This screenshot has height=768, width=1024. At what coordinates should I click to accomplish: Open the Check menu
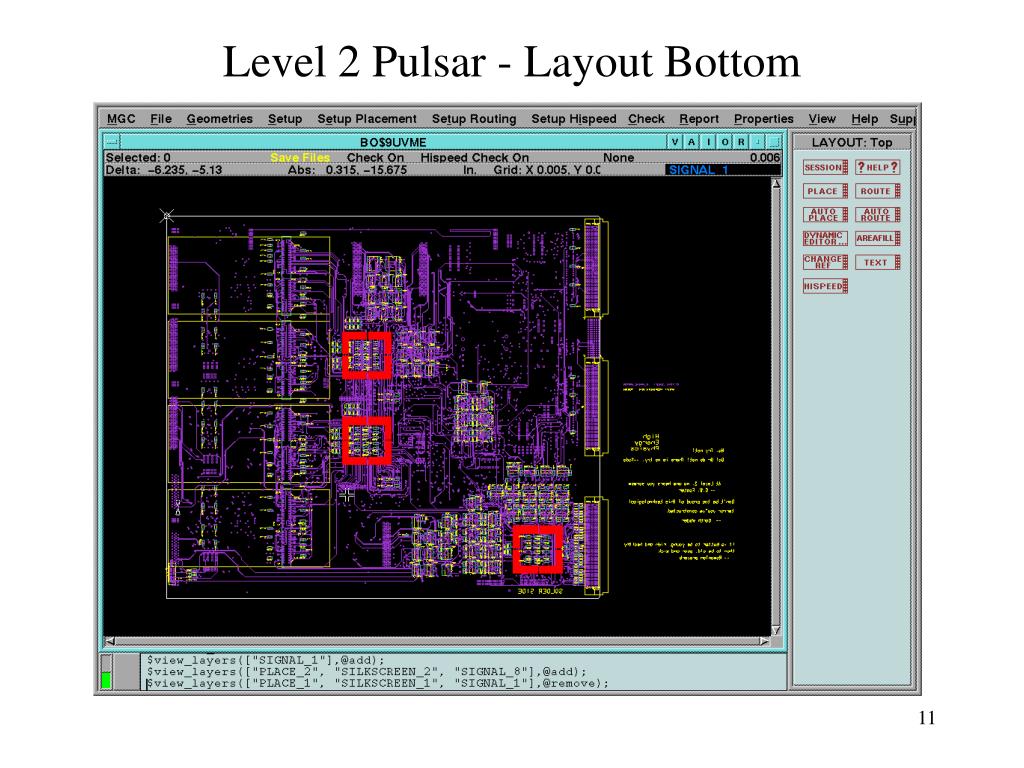646,119
